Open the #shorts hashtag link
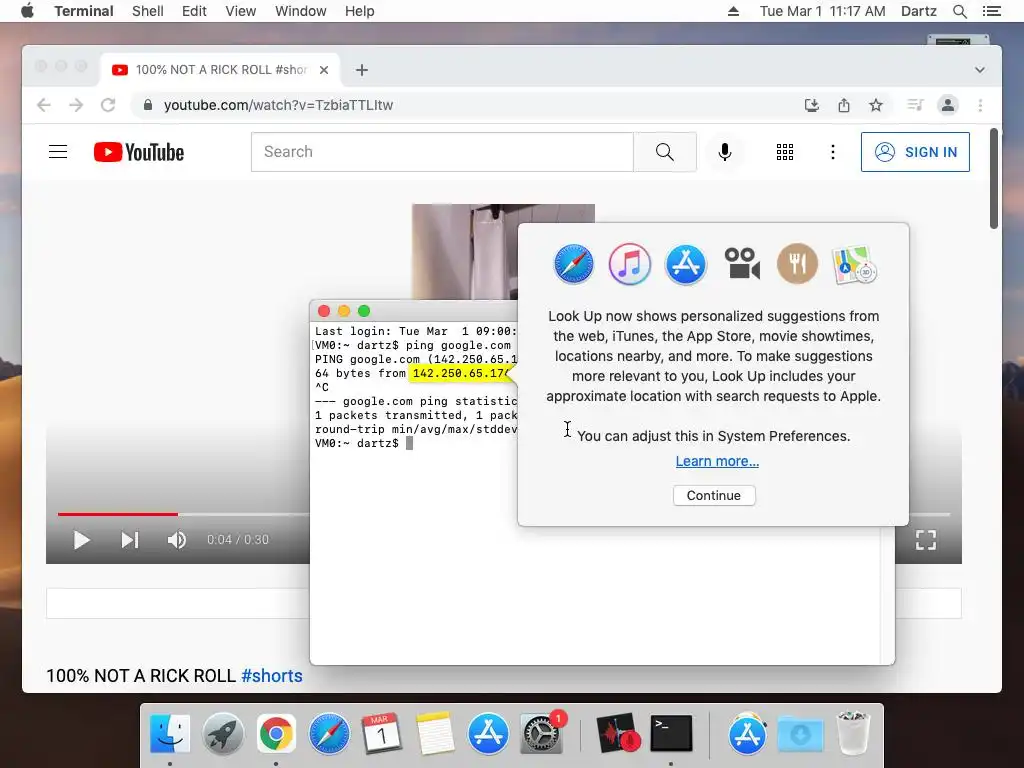1024x768 pixels. [272, 676]
